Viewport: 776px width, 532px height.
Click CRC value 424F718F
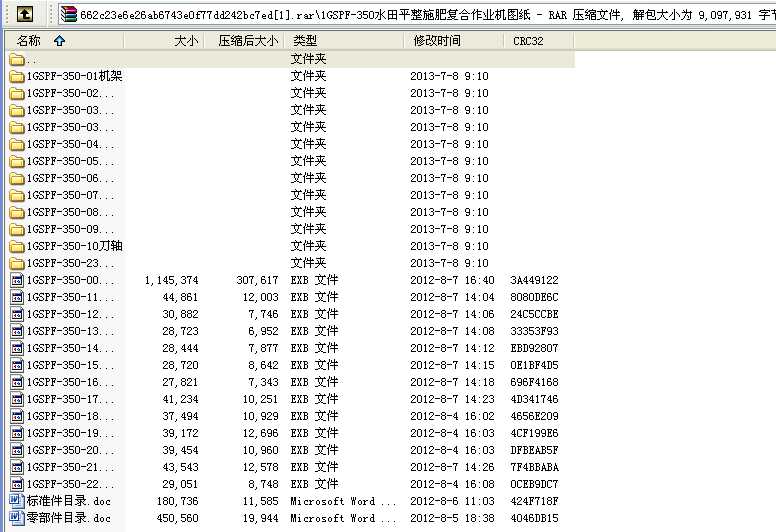pos(534,501)
